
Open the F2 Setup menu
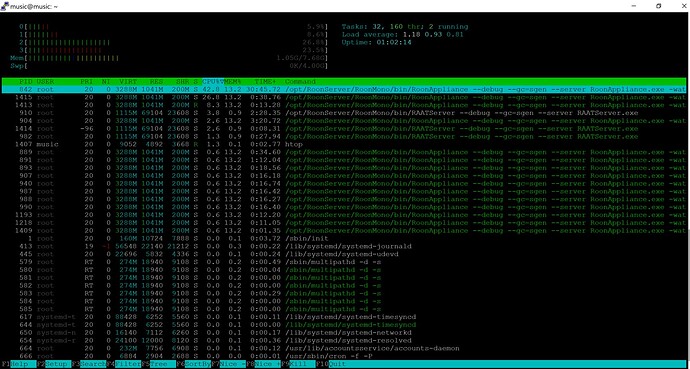tap(54, 364)
